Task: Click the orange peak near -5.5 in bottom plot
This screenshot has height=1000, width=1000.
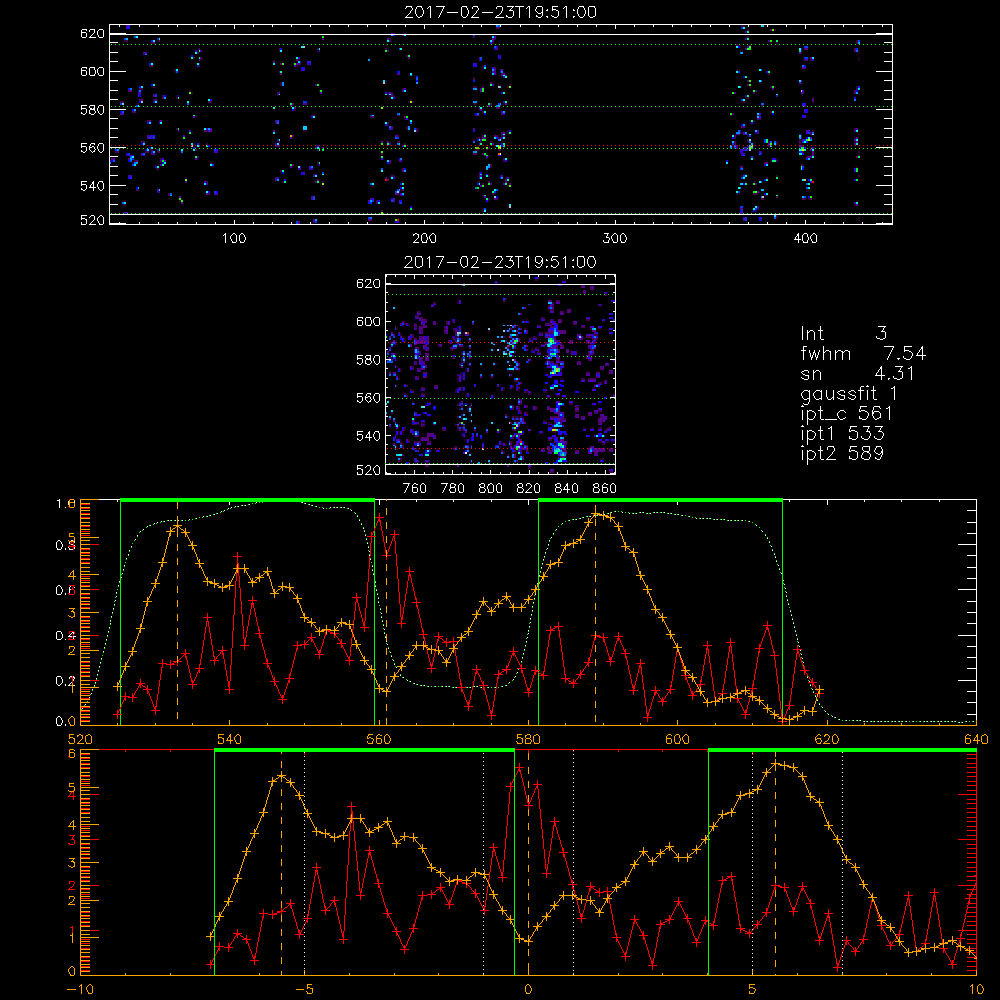Action: coord(282,776)
